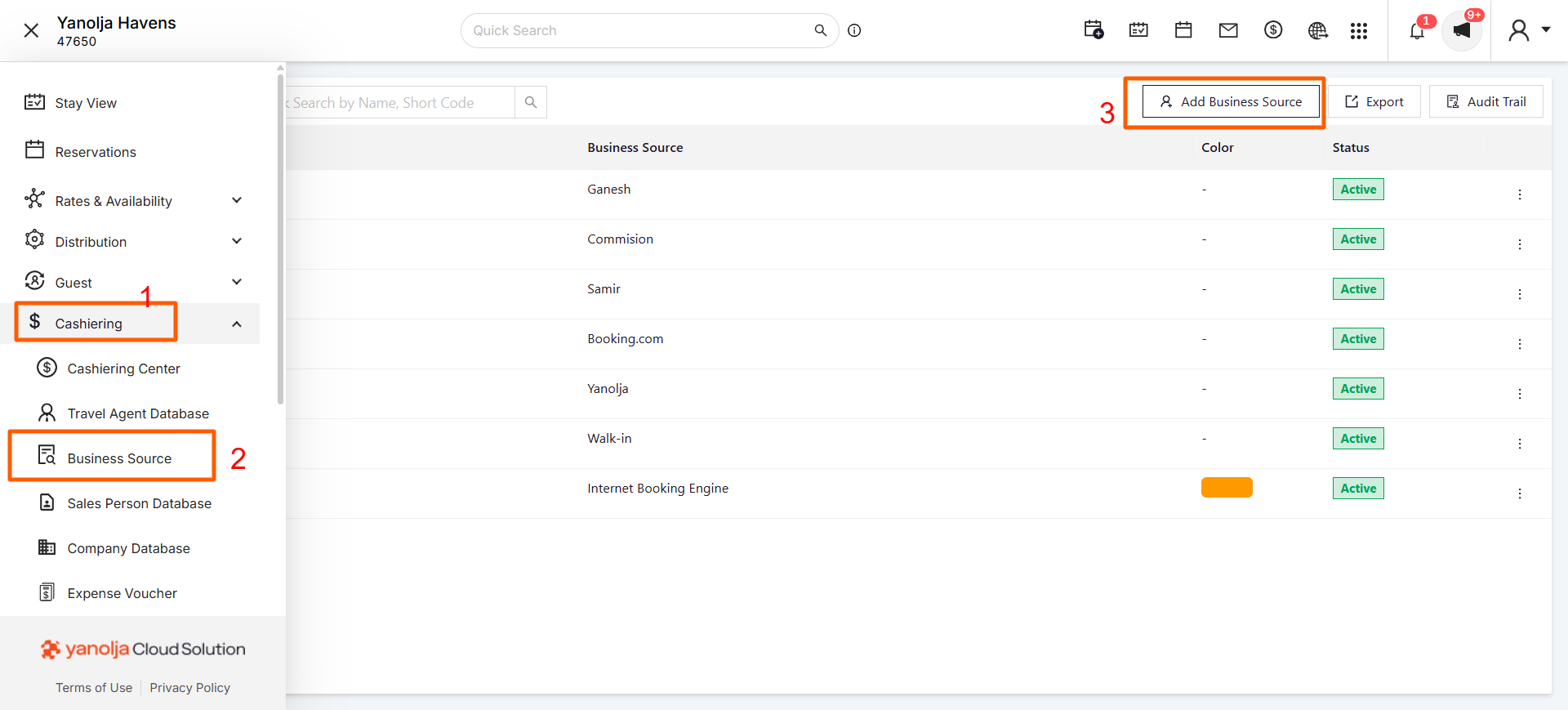Open Reservations from sidebar
The height and width of the screenshot is (710, 1568).
pos(96,152)
